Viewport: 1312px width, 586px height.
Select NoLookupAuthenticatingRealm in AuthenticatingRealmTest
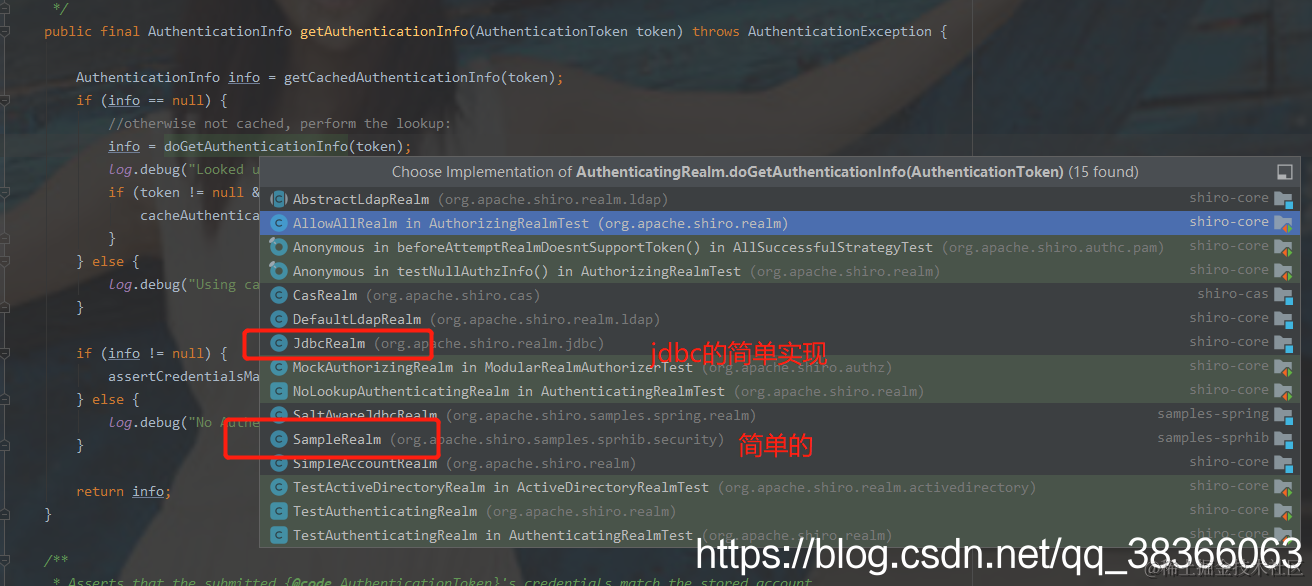coord(780,391)
